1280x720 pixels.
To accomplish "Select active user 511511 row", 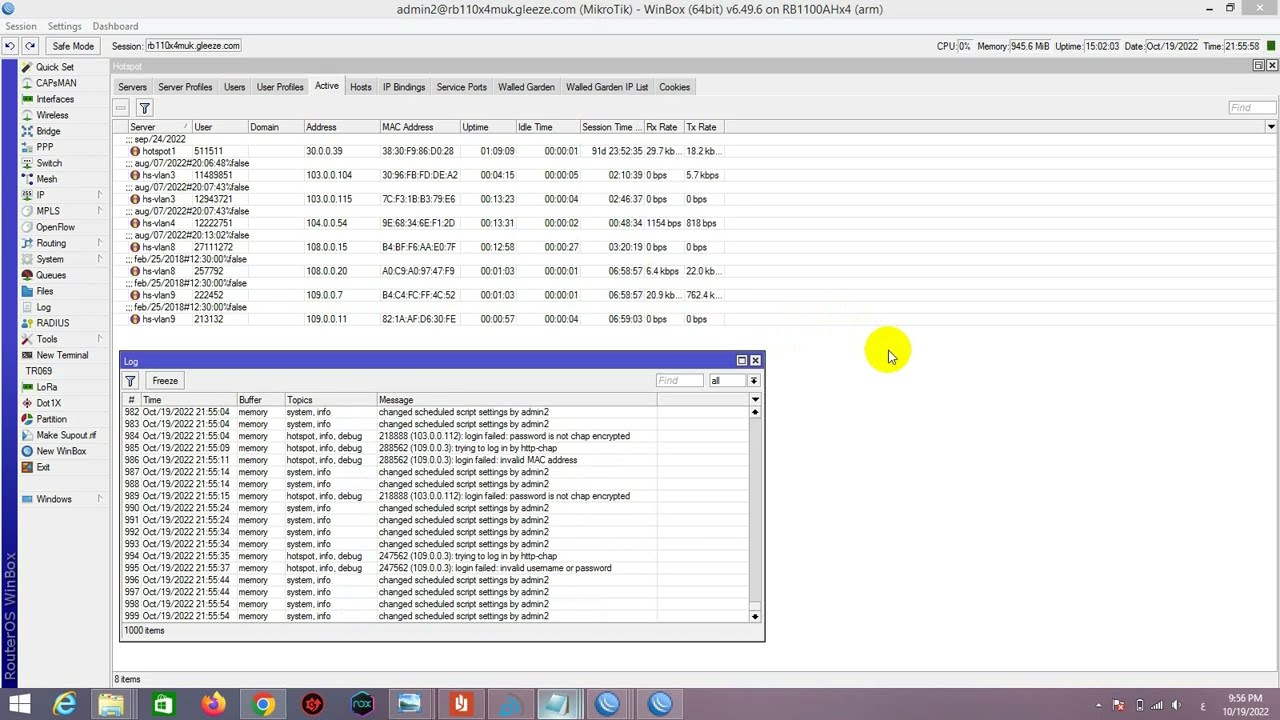I will [420, 151].
